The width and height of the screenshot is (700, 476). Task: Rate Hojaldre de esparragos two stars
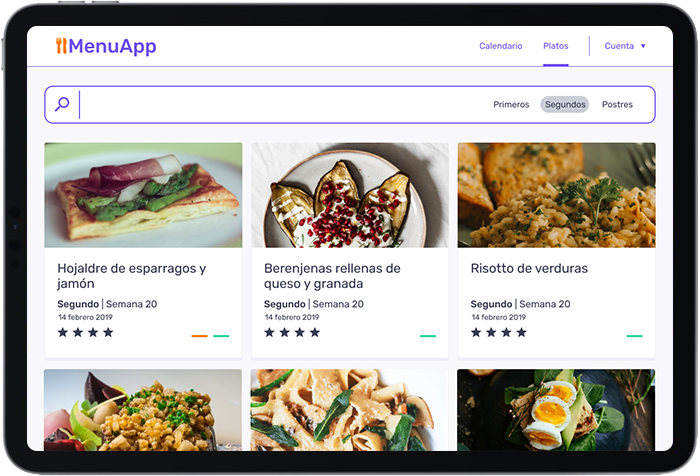pyautogui.click(x=78, y=332)
